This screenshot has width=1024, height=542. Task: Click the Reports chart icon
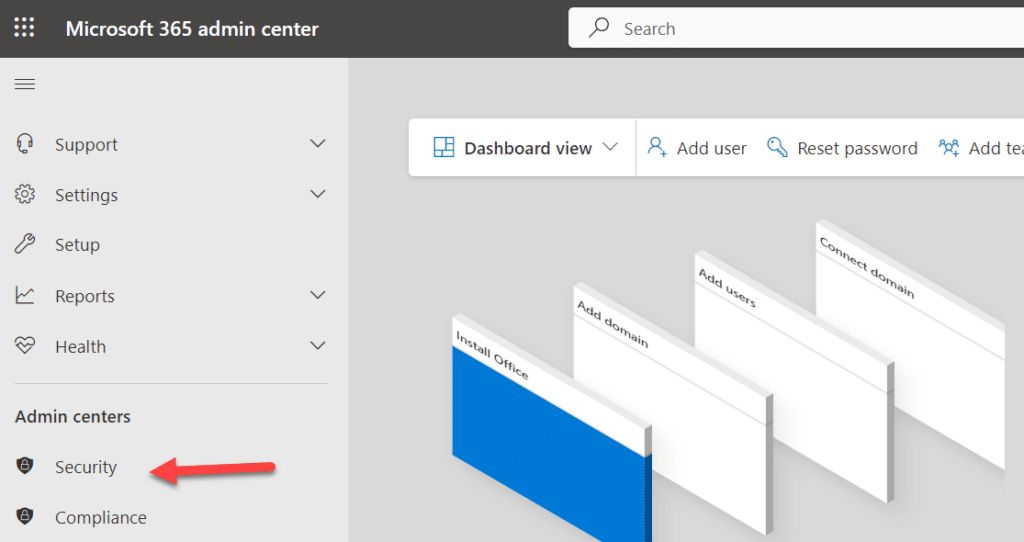tap(25, 295)
